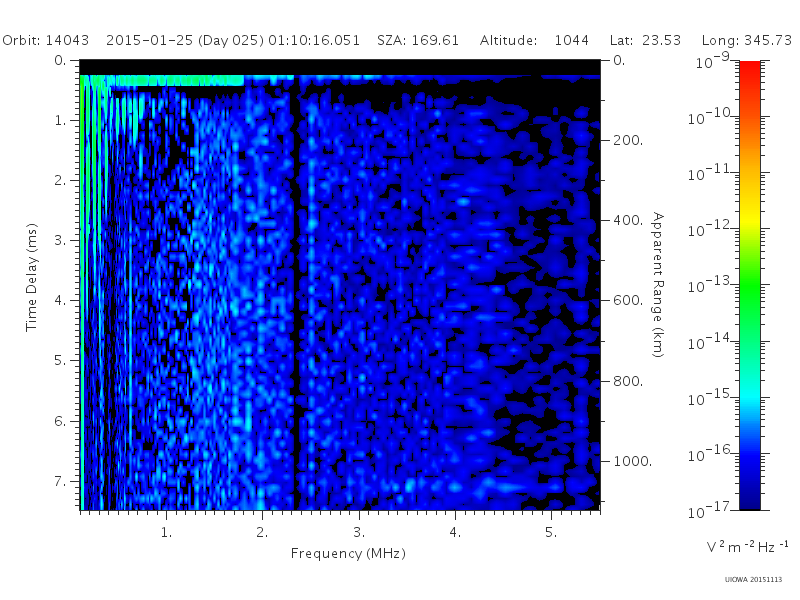Click the 'Long: 345.73' header value
Image resolution: width=800 pixels, height=600 pixels.
click(746, 40)
